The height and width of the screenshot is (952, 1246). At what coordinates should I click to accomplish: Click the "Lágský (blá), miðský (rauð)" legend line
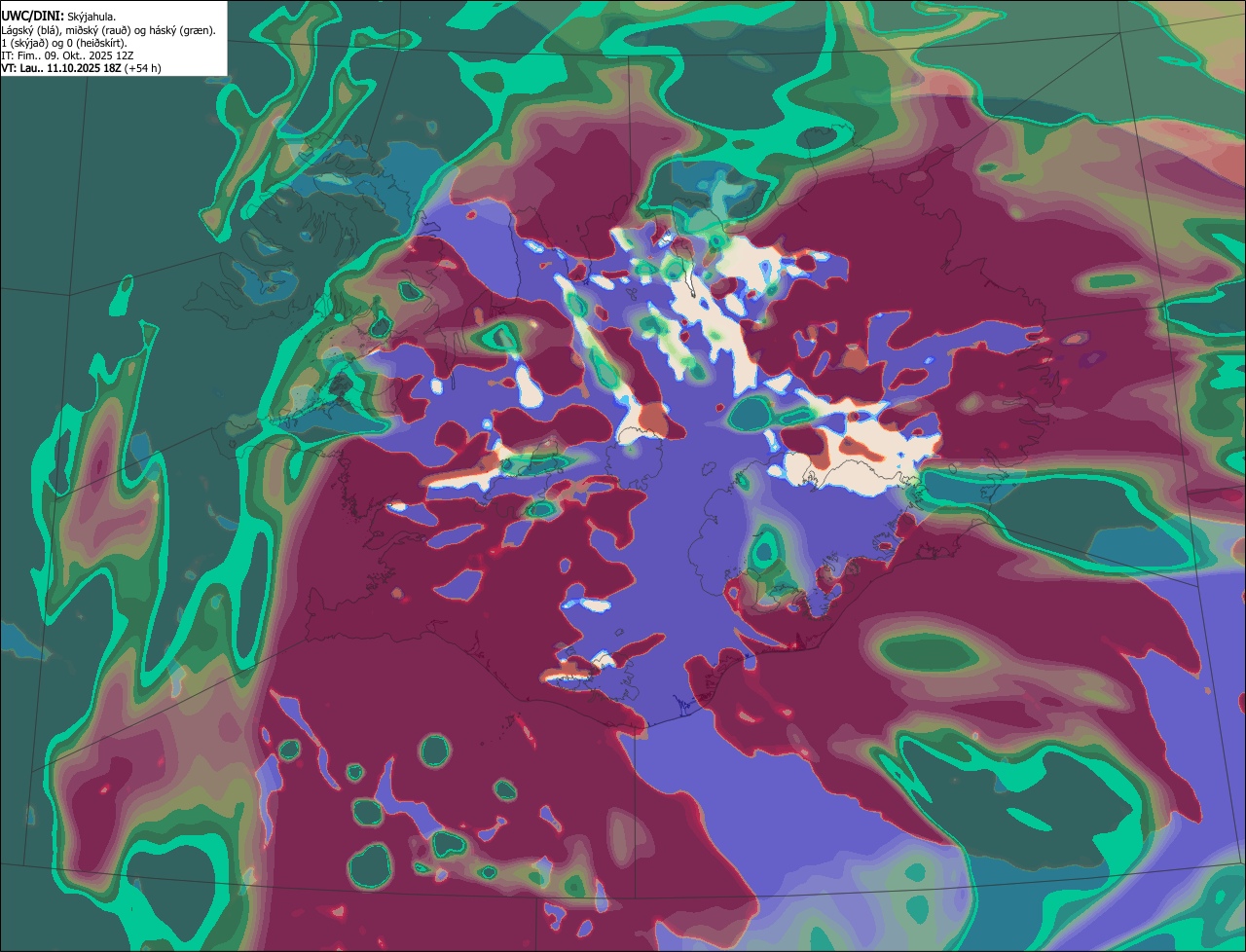click(x=109, y=30)
